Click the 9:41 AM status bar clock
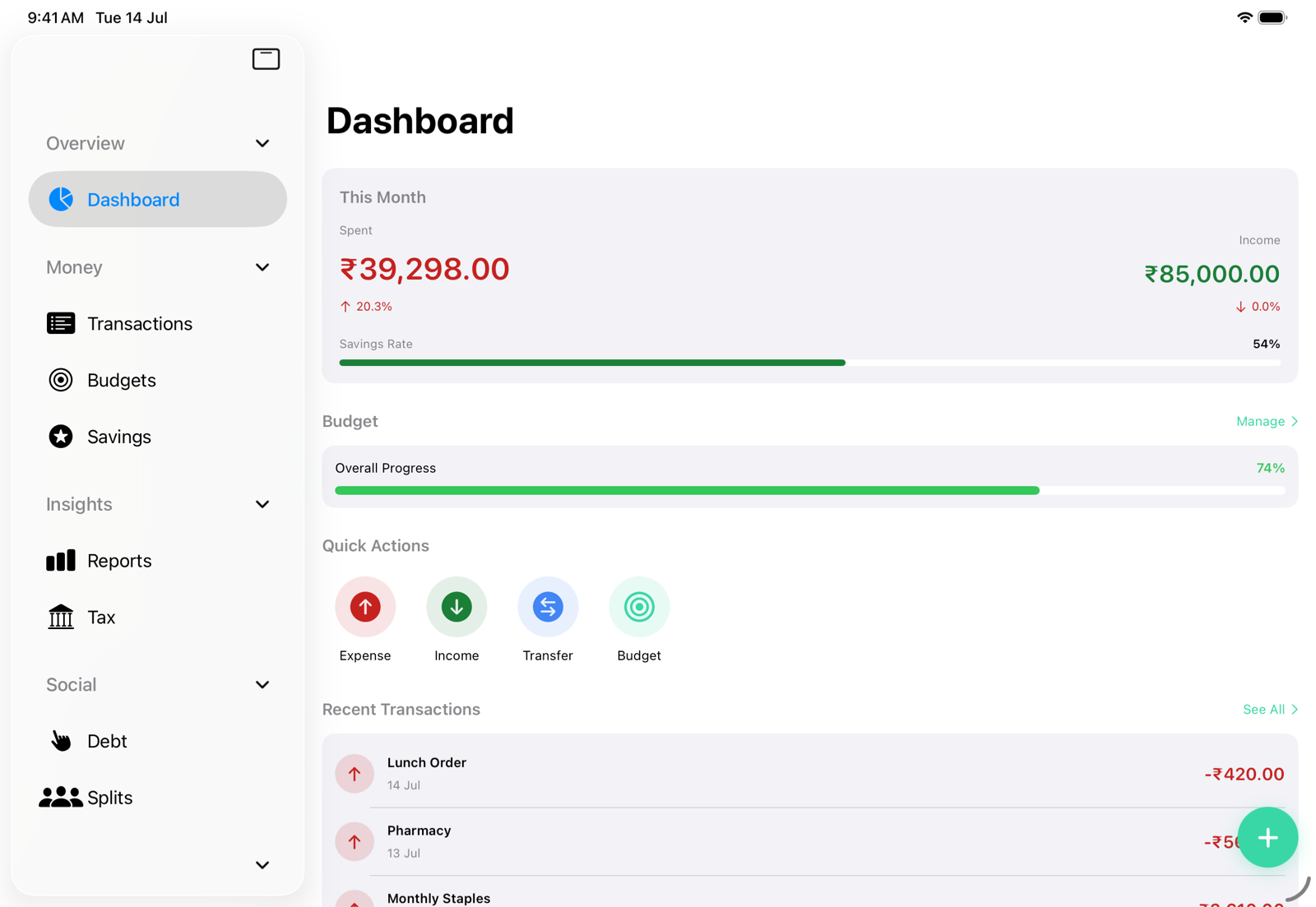 pos(56,17)
